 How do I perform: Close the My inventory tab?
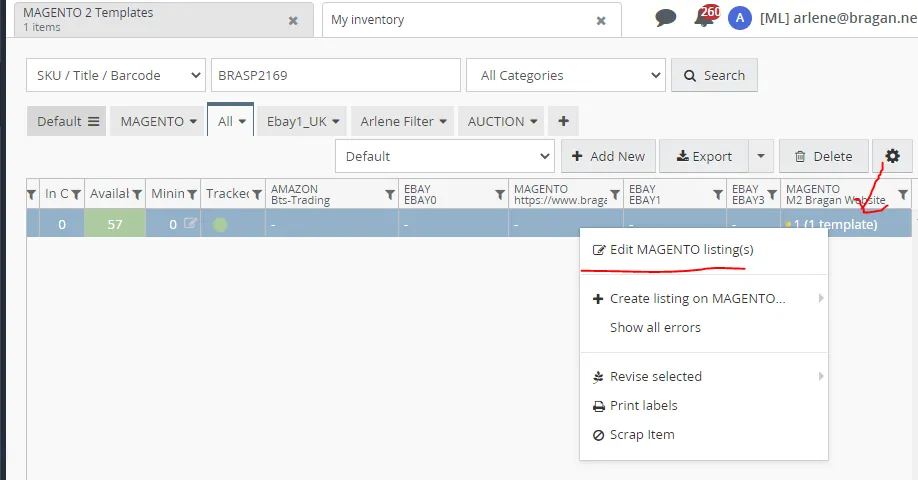601,20
